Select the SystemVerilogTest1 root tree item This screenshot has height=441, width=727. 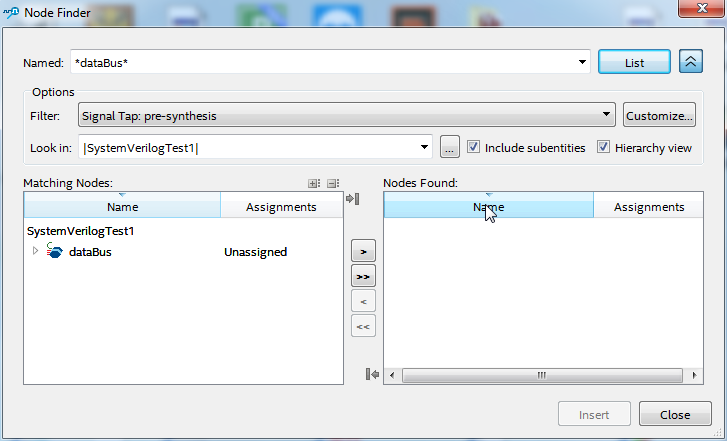coord(81,230)
